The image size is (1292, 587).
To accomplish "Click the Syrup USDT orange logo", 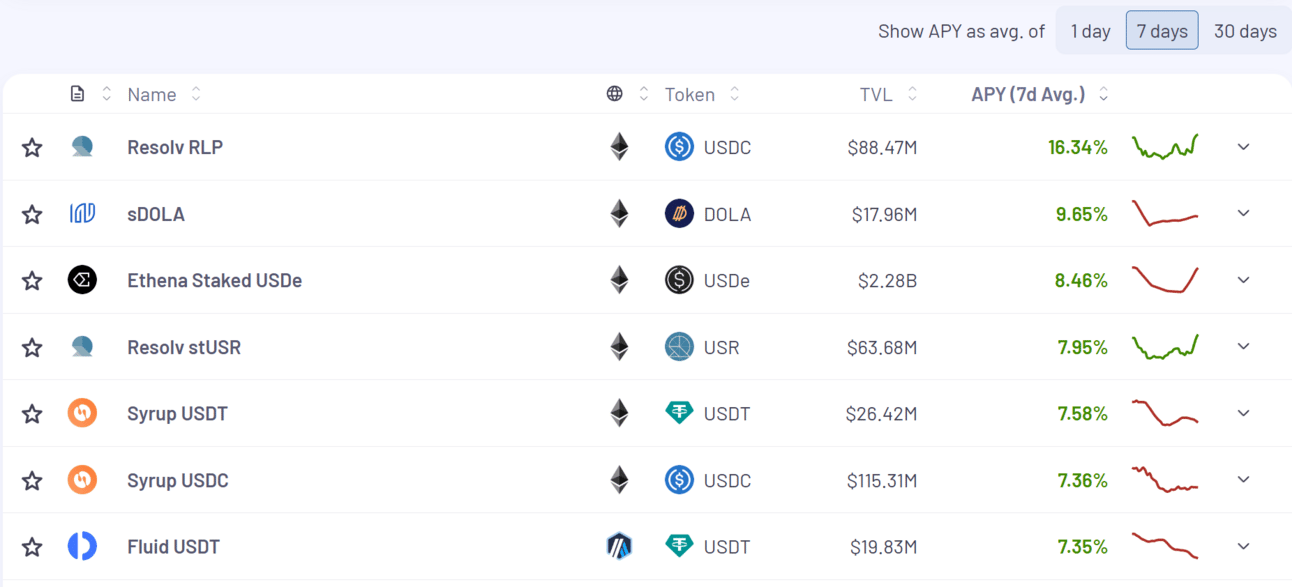I will (82, 413).
